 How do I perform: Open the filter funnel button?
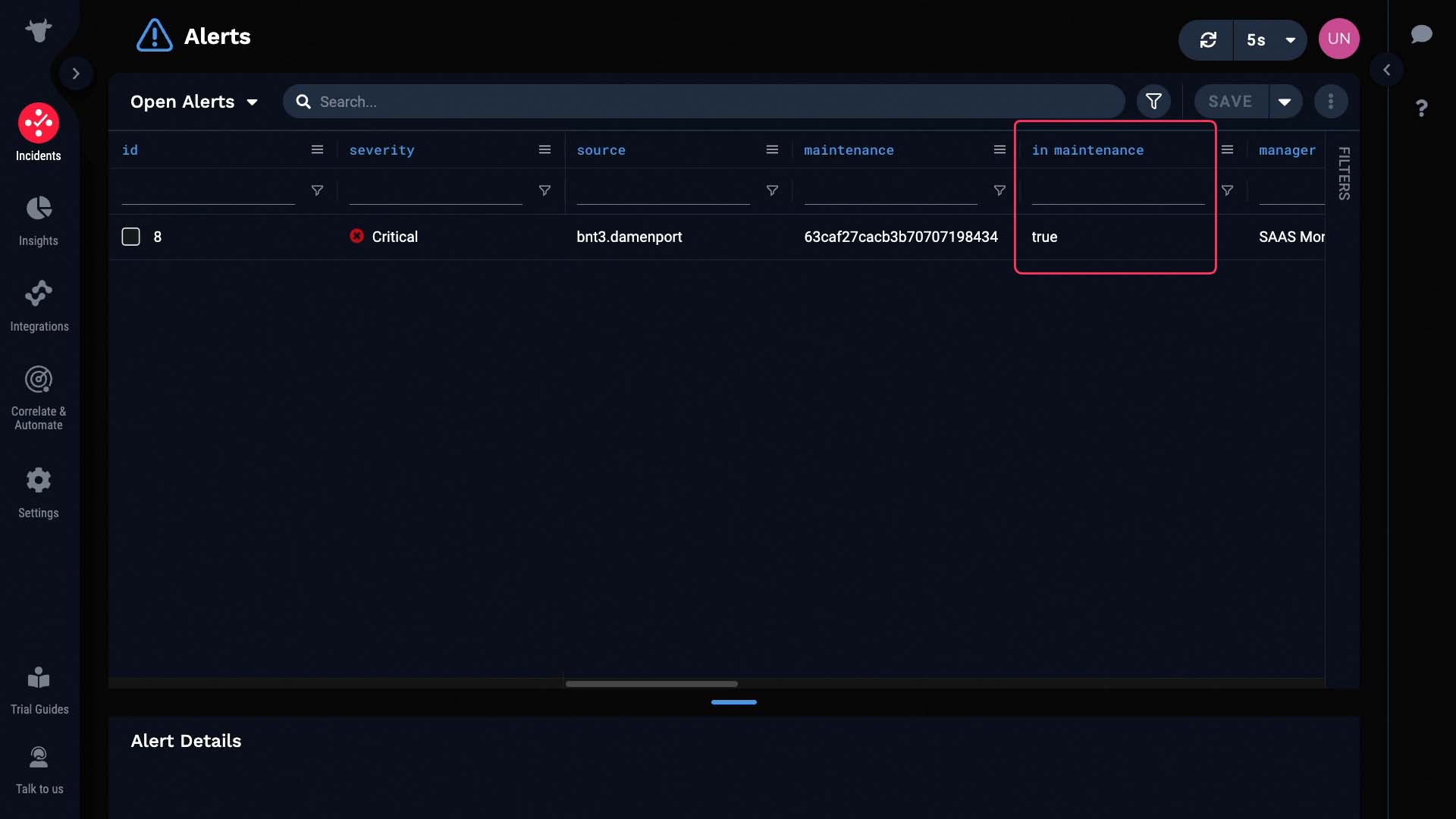coord(1153,102)
